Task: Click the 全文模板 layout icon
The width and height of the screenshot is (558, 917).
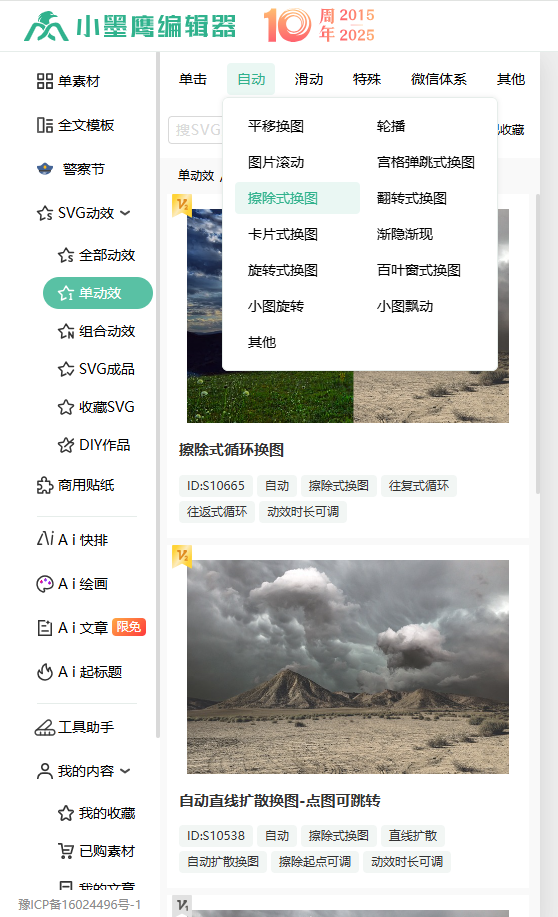Action: coord(45,125)
